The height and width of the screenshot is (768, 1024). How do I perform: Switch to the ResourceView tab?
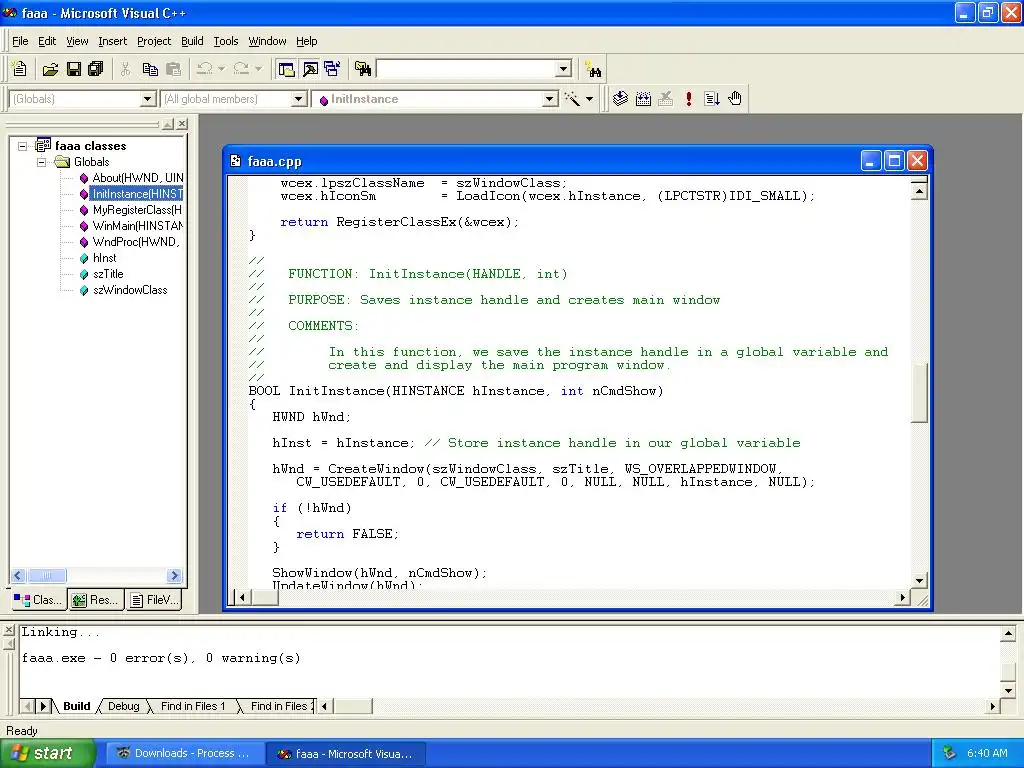click(x=95, y=600)
